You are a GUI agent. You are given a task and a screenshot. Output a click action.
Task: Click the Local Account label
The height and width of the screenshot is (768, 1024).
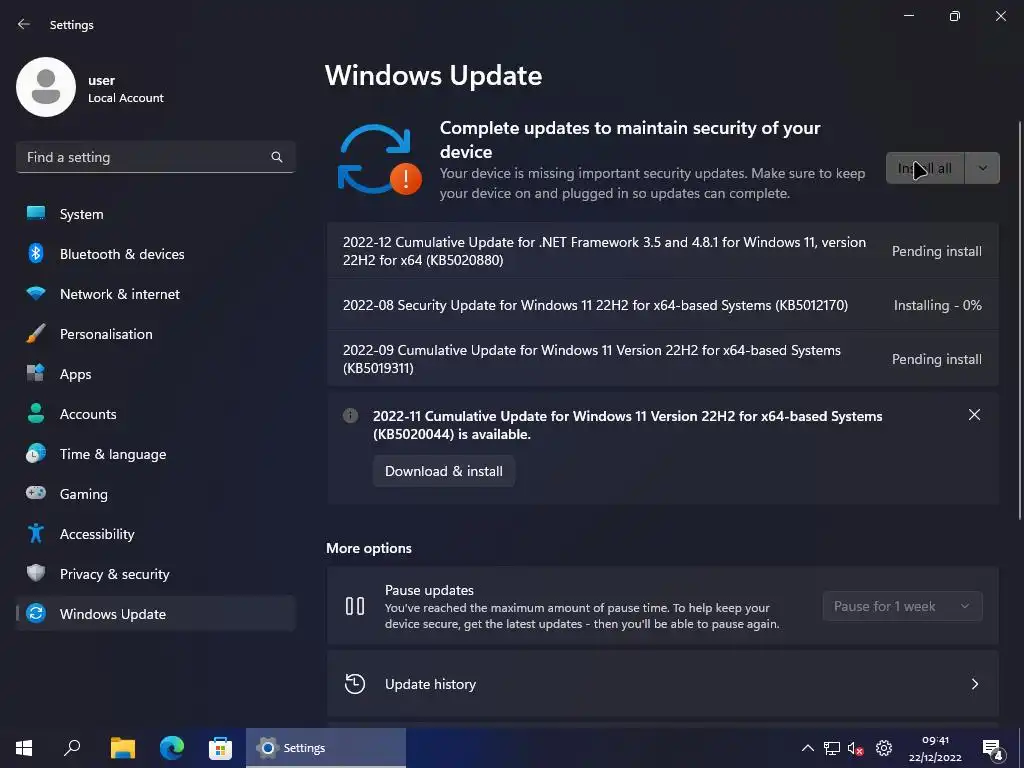pos(125,98)
